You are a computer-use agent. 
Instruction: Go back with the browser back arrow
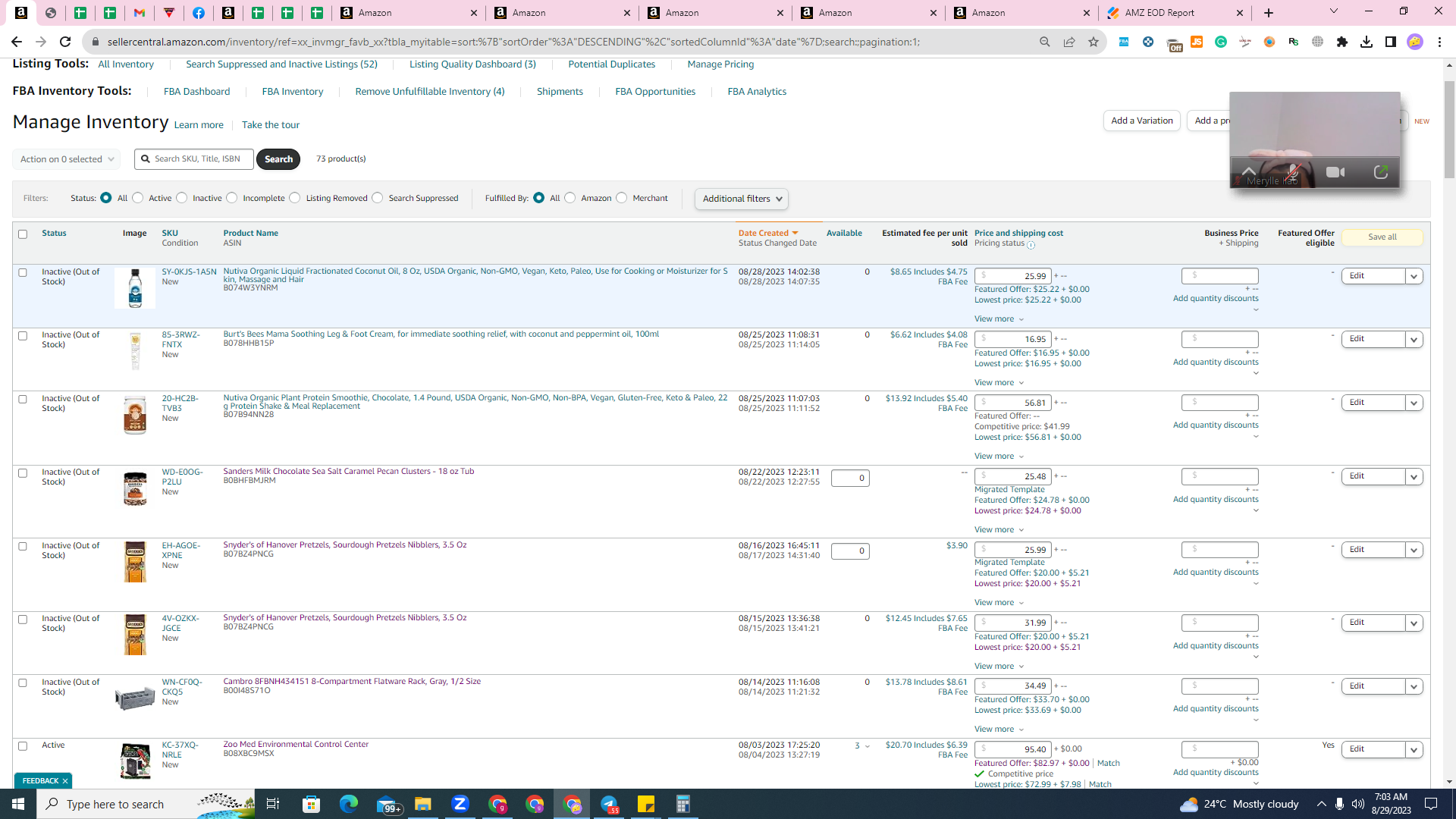point(17,42)
